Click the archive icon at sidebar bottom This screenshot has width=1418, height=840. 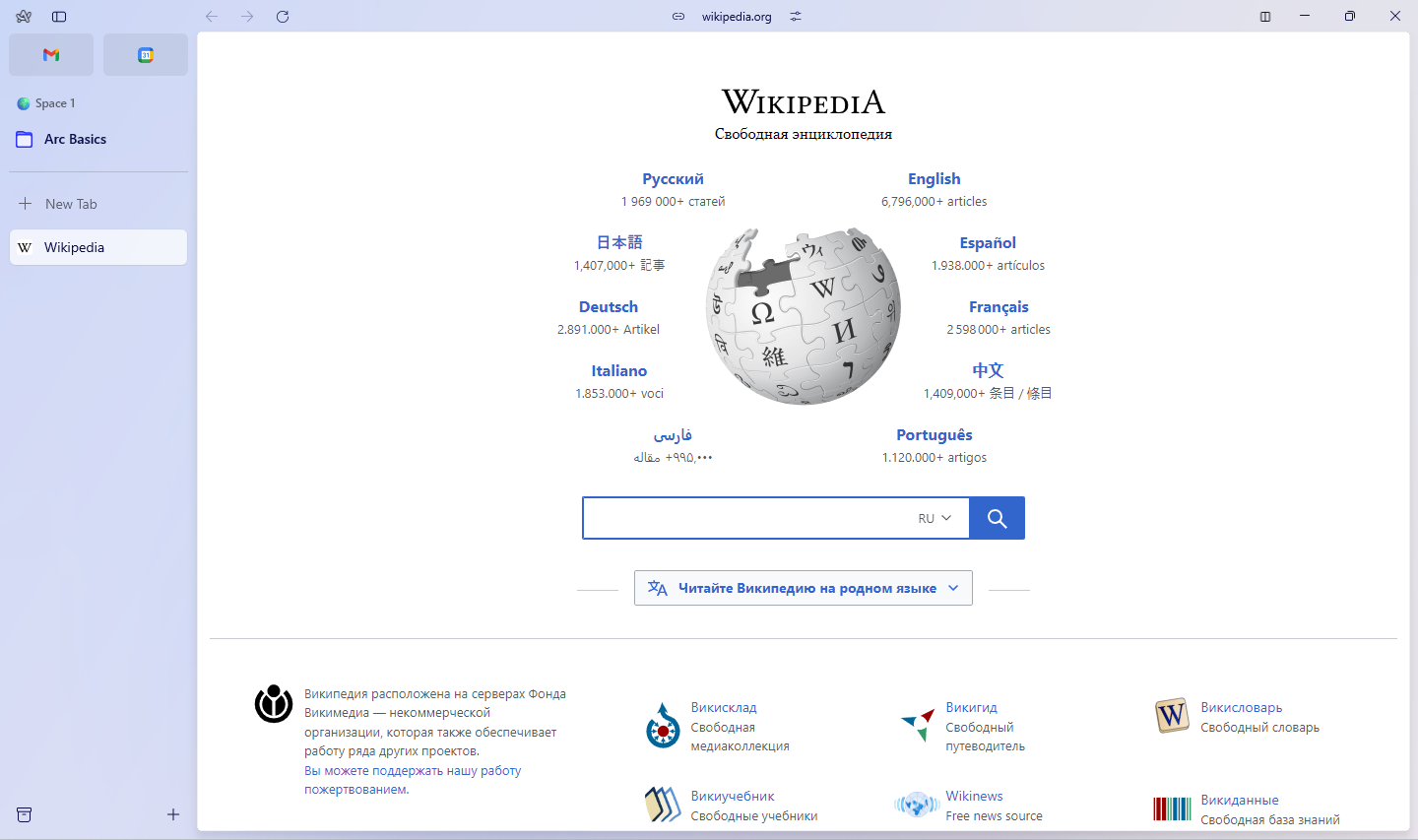tap(24, 814)
